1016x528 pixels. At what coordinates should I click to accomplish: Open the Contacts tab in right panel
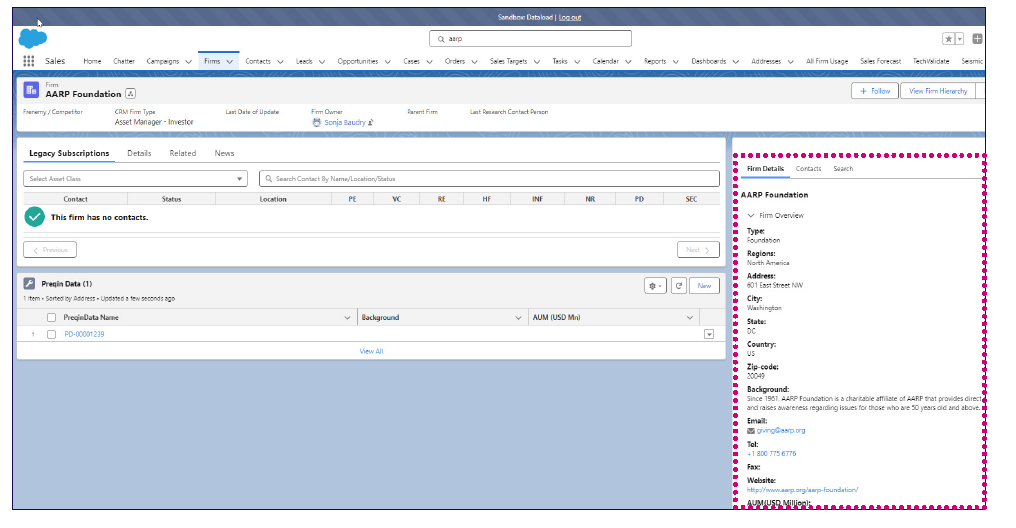808,168
